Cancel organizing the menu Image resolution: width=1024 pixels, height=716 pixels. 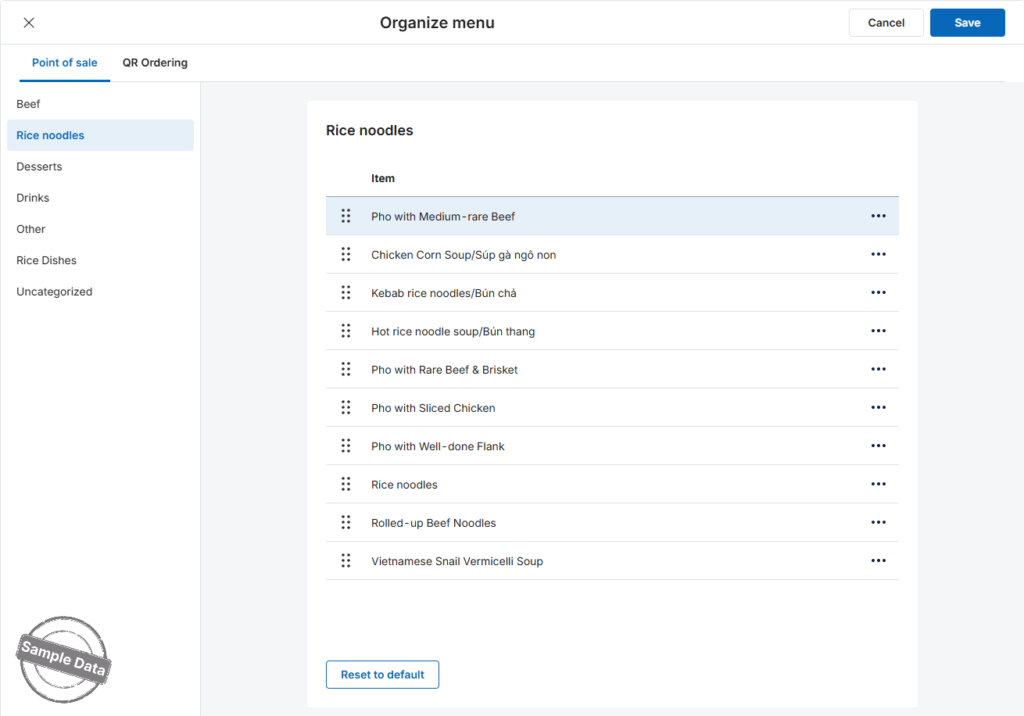(x=886, y=23)
